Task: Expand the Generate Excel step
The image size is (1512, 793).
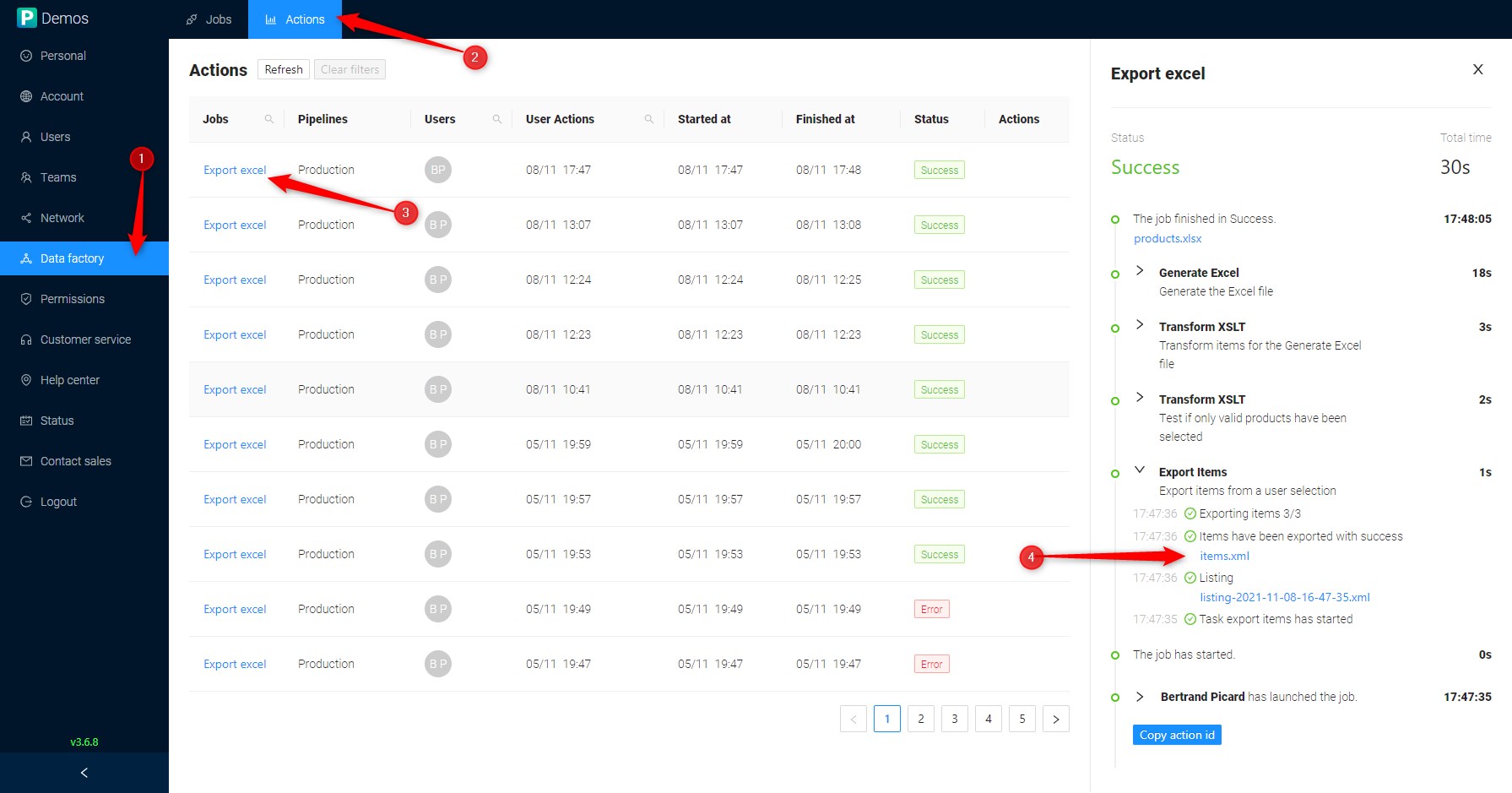Action: (1141, 270)
